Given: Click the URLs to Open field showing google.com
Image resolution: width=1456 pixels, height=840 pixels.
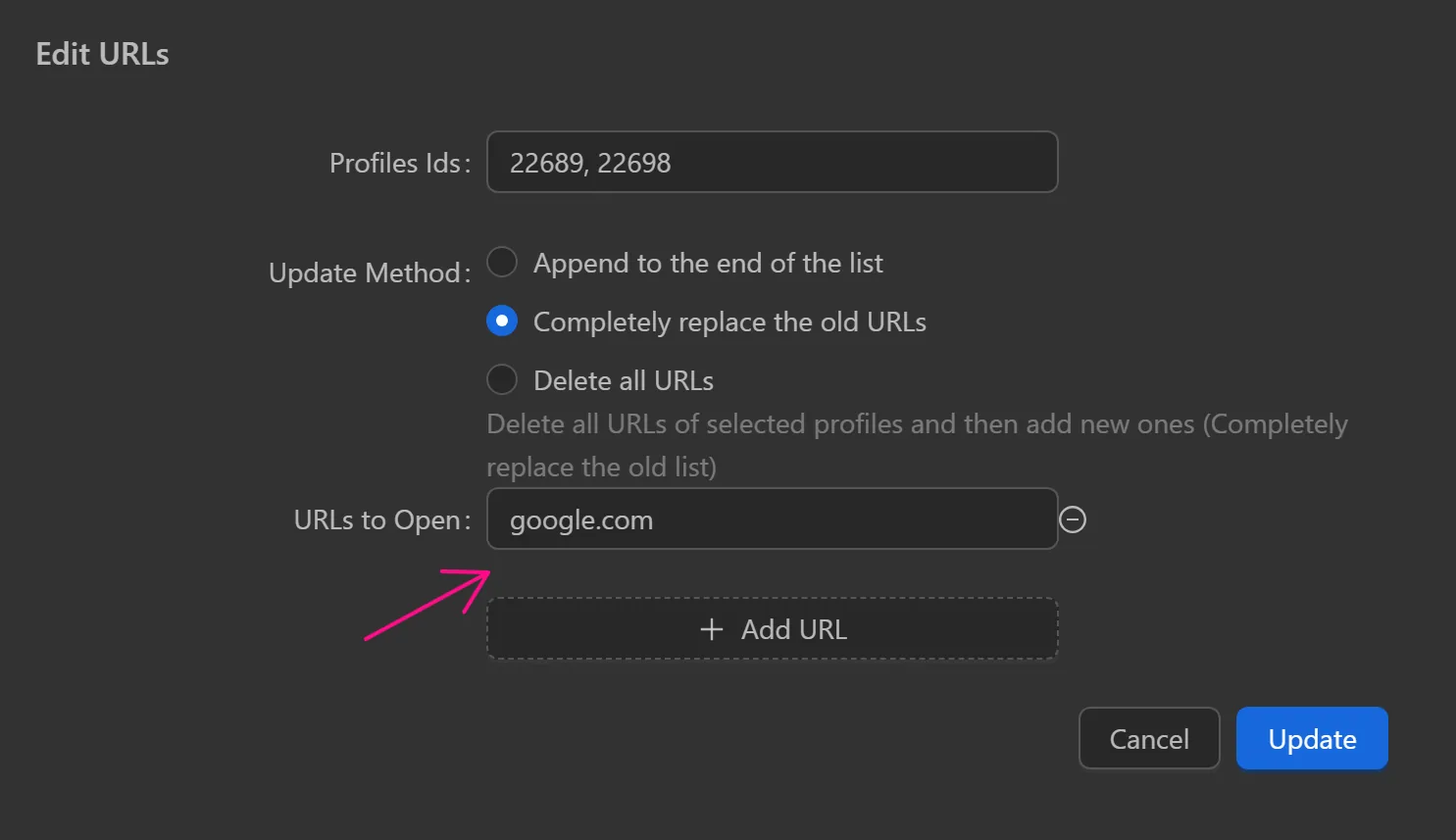Looking at the screenshot, I should [772, 519].
